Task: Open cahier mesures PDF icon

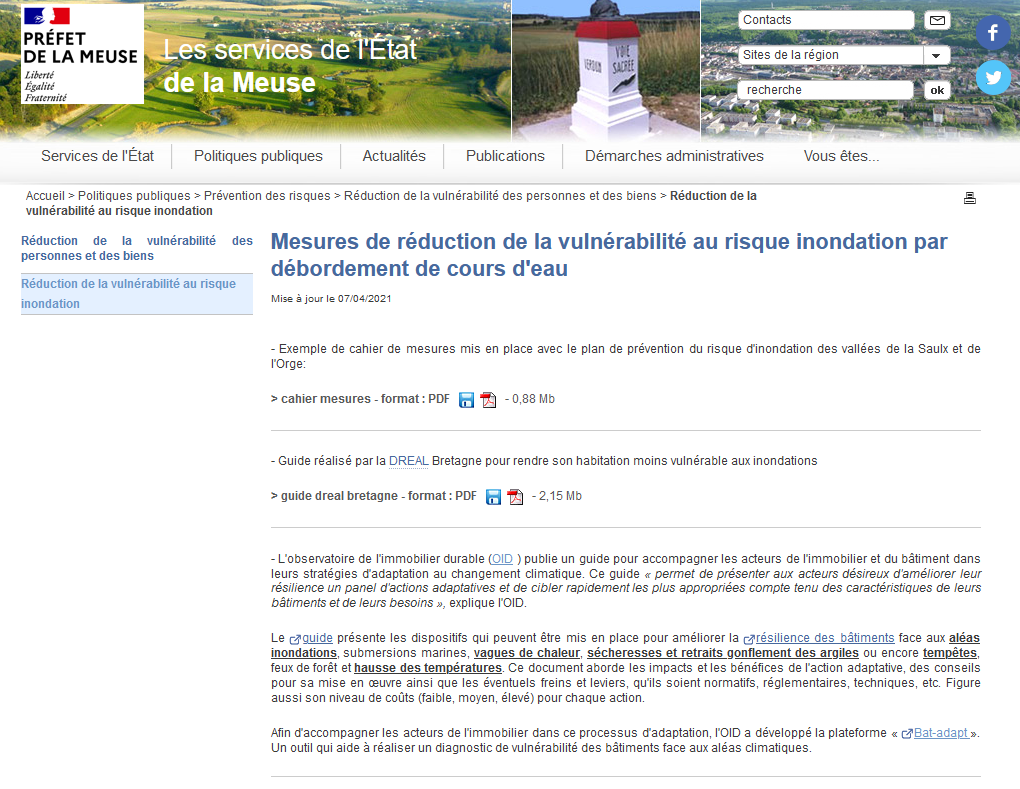Action: point(489,400)
